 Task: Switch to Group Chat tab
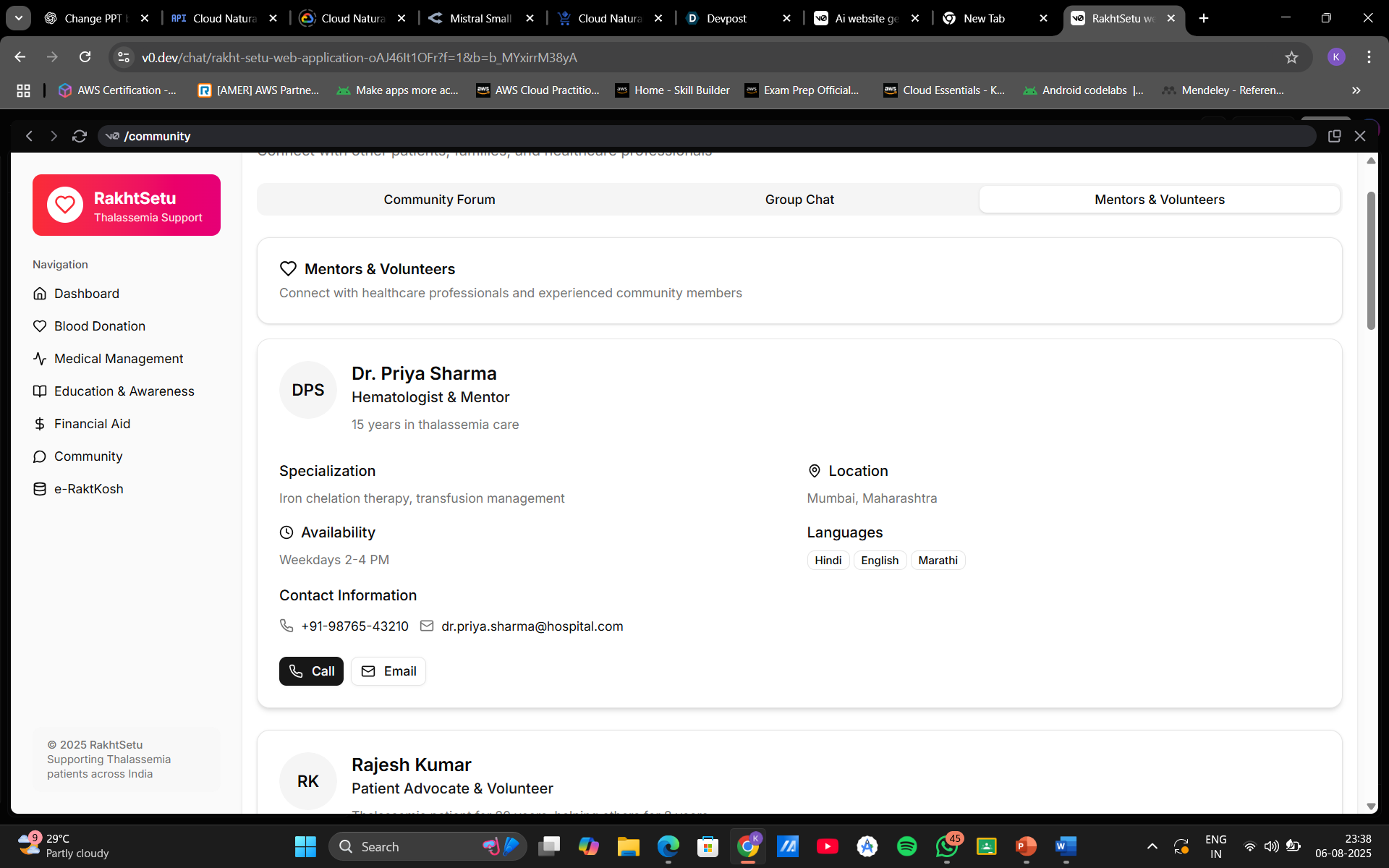click(x=799, y=200)
